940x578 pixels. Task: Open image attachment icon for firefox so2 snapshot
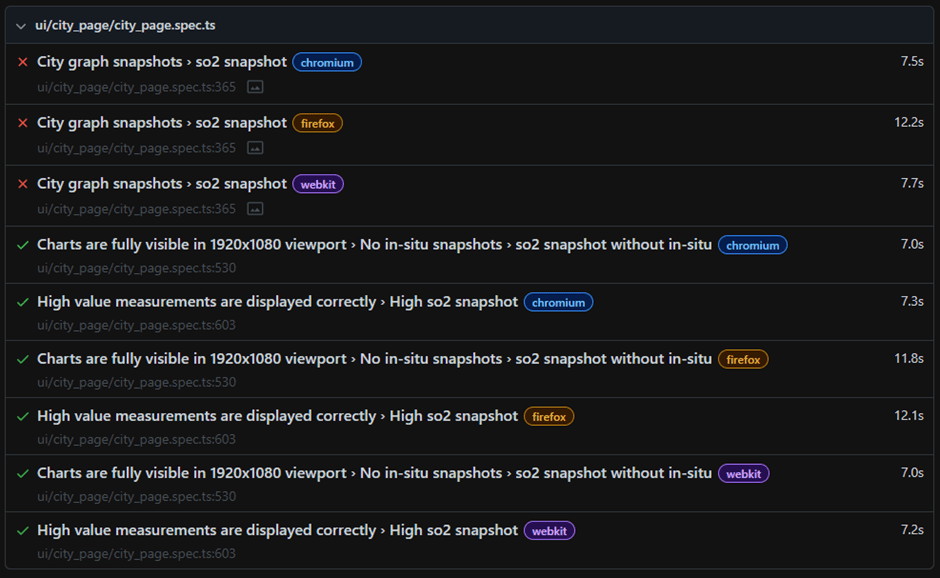255,148
